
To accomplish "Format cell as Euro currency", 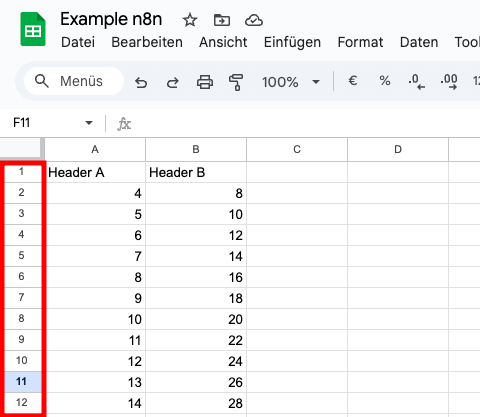I will (x=353, y=81).
